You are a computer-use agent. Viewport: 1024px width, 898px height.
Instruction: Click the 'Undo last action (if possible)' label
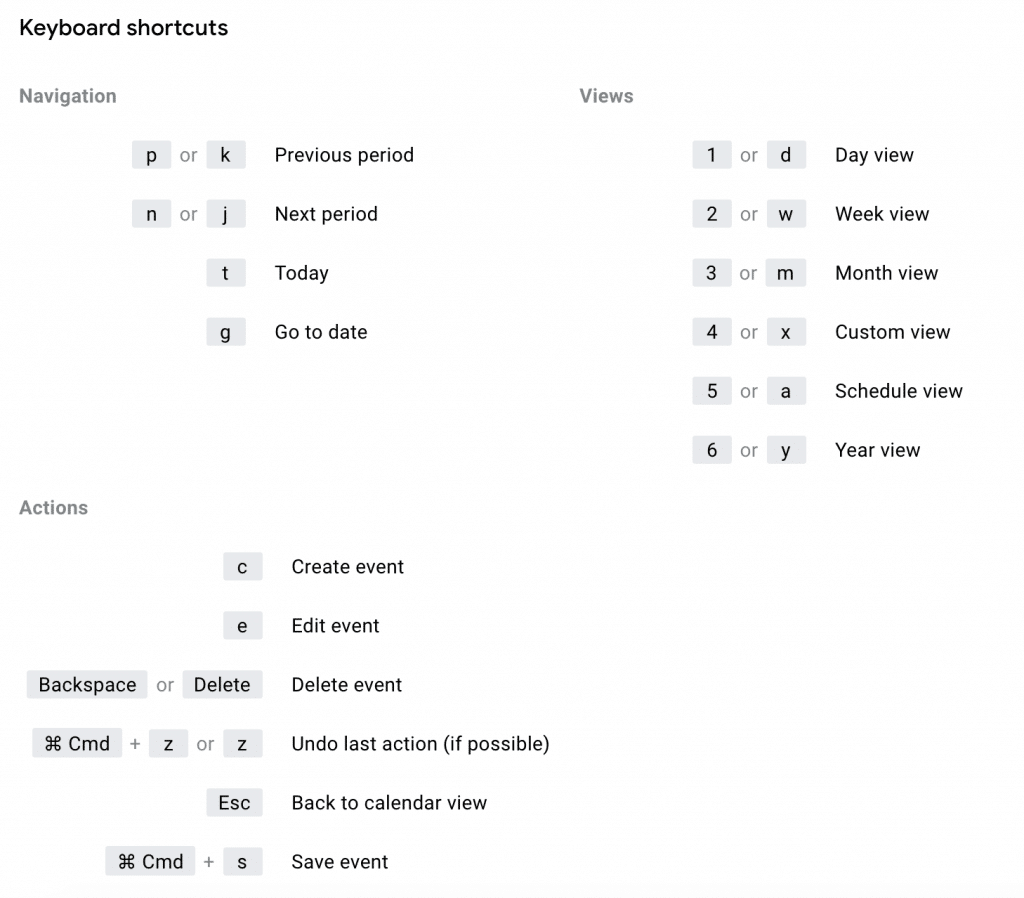pyautogui.click(x=420, y=744)
